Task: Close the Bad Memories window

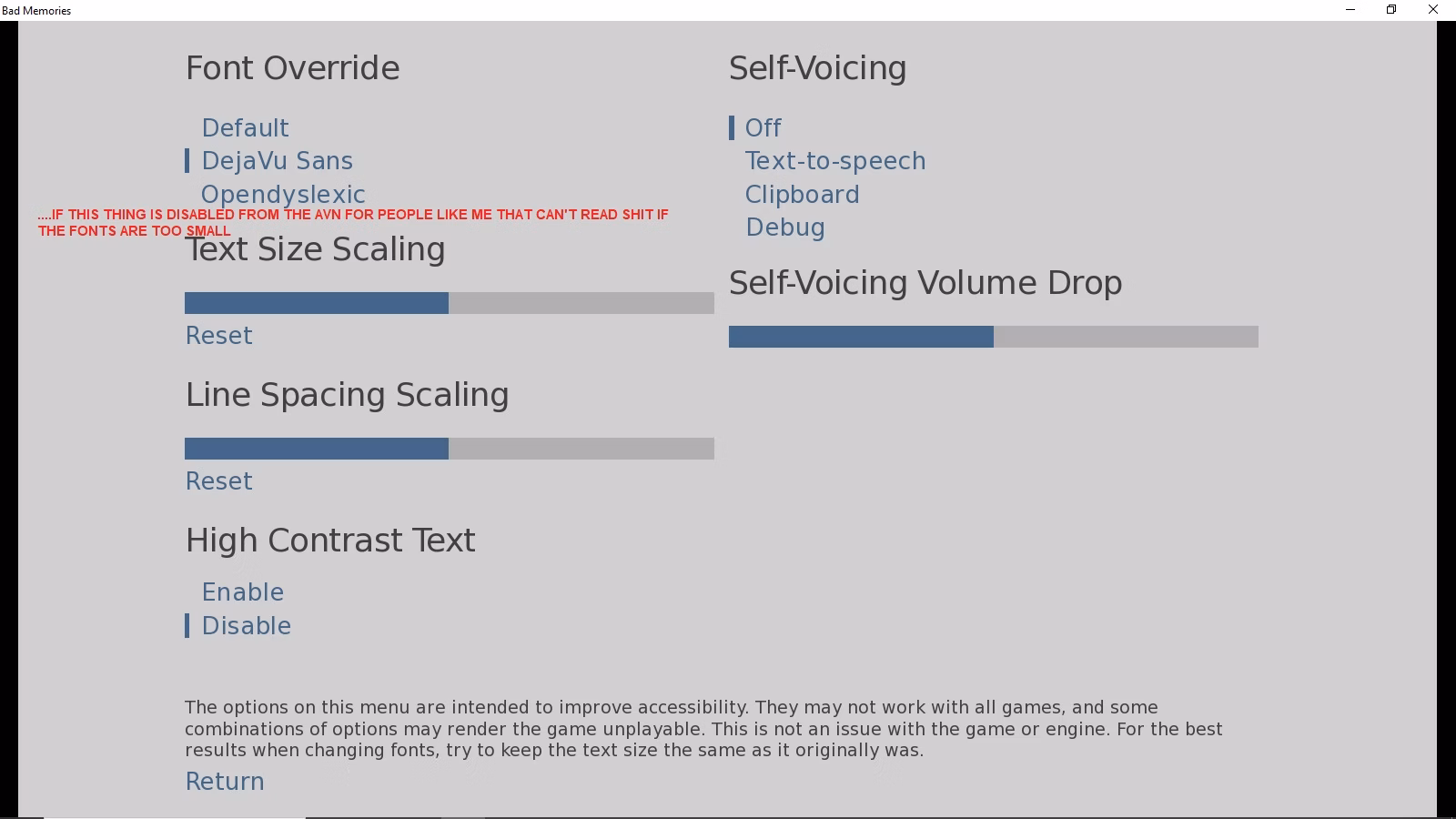Action: tap(1433, 10)
